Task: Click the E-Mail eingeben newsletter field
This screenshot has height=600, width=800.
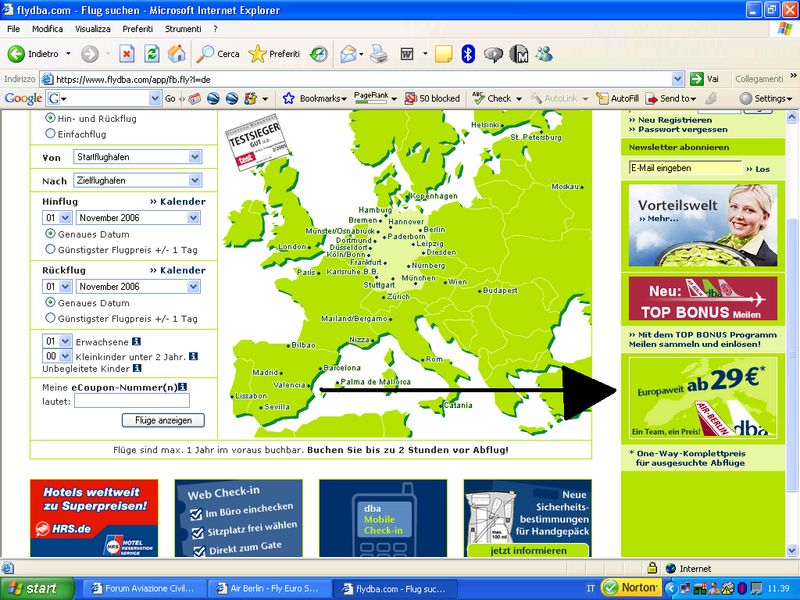Action: click(686, 168)
